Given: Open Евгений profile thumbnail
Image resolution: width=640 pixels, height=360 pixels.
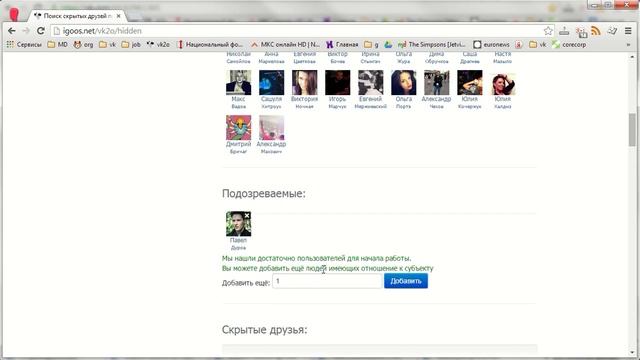Looking at the screenshot, I should 371,82.
